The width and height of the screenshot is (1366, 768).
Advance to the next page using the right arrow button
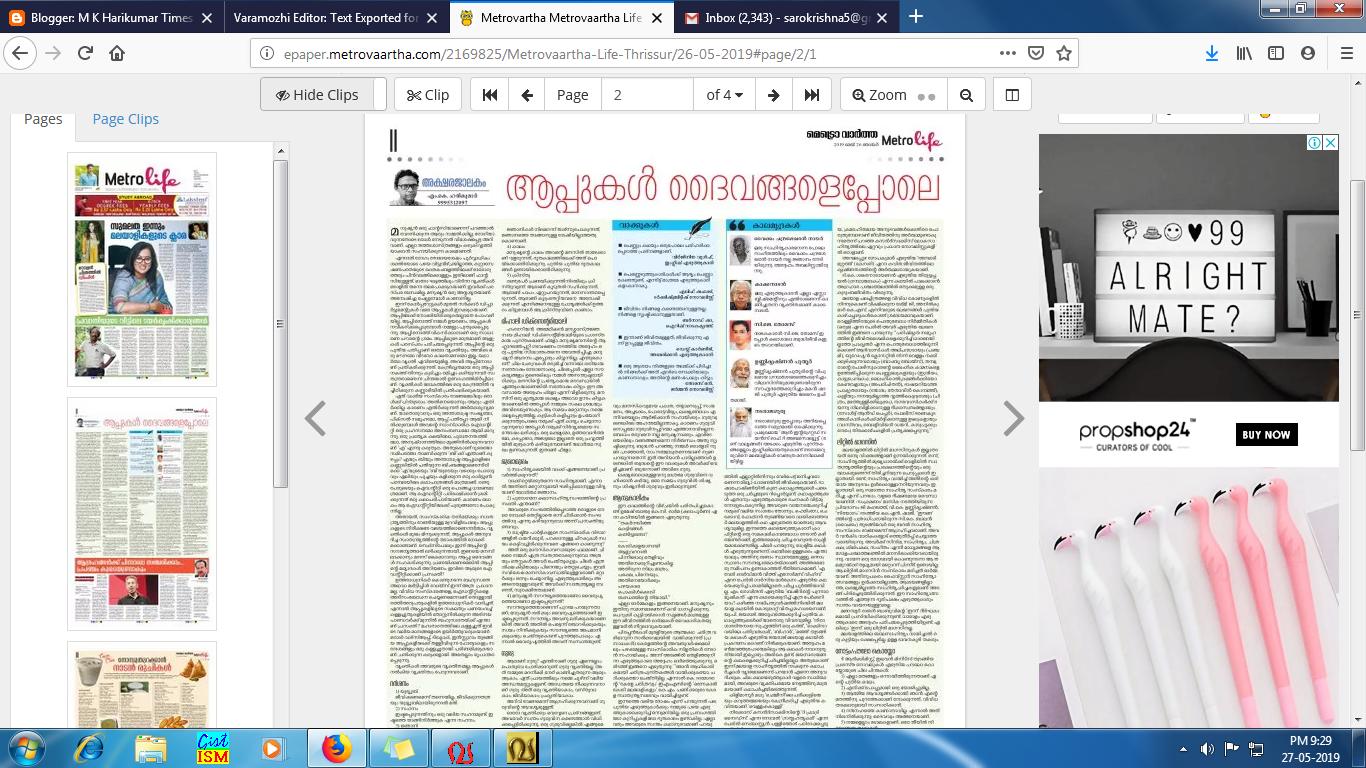pyautogui.click(x=773, y=95)
